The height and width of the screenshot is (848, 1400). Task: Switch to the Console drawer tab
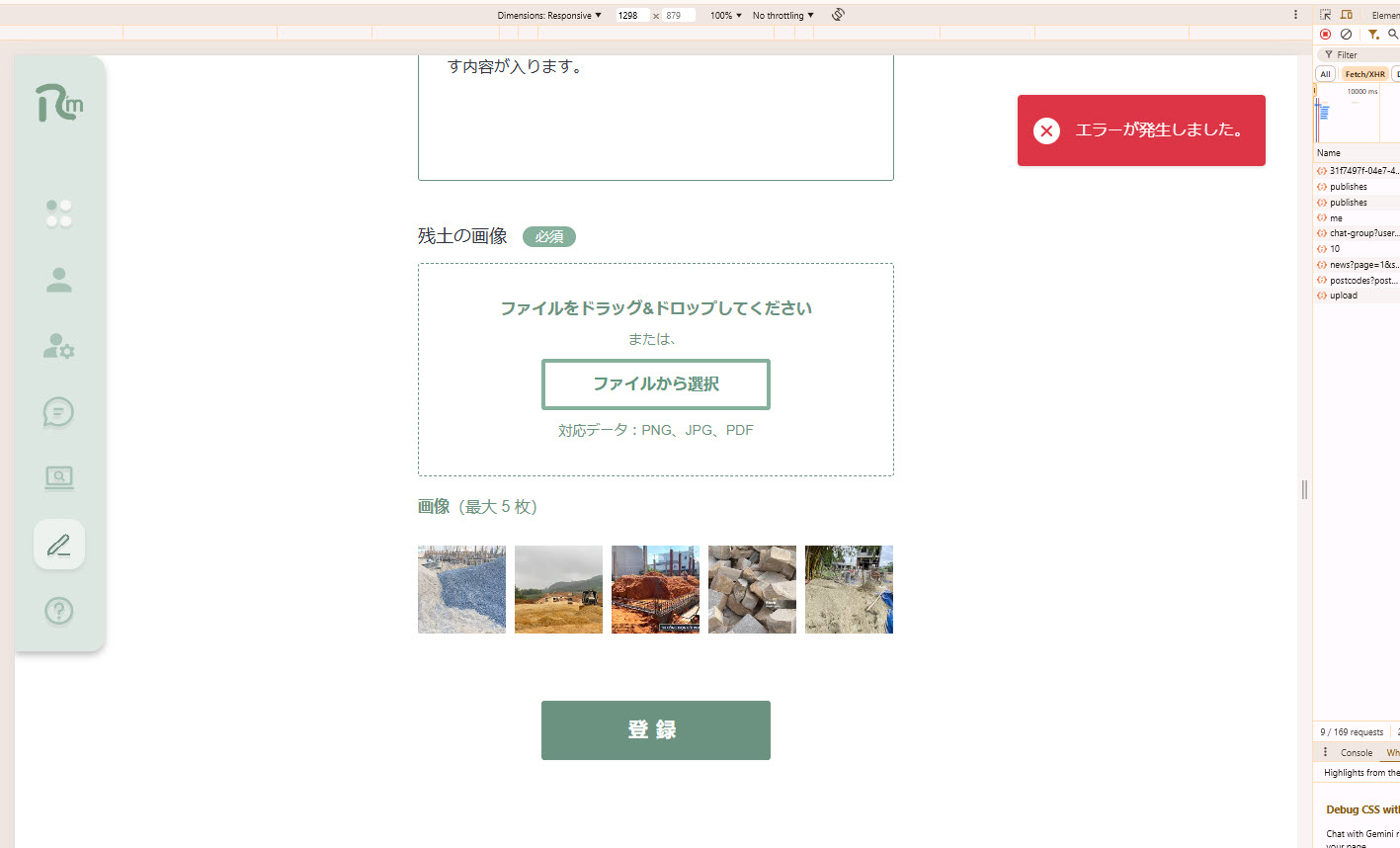click(1357, 753)
